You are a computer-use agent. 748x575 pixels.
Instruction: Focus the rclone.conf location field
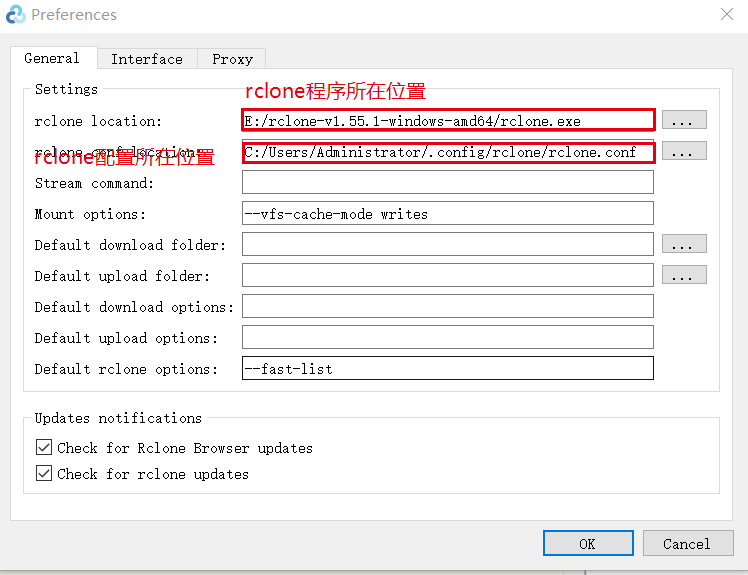pos(448,152)
